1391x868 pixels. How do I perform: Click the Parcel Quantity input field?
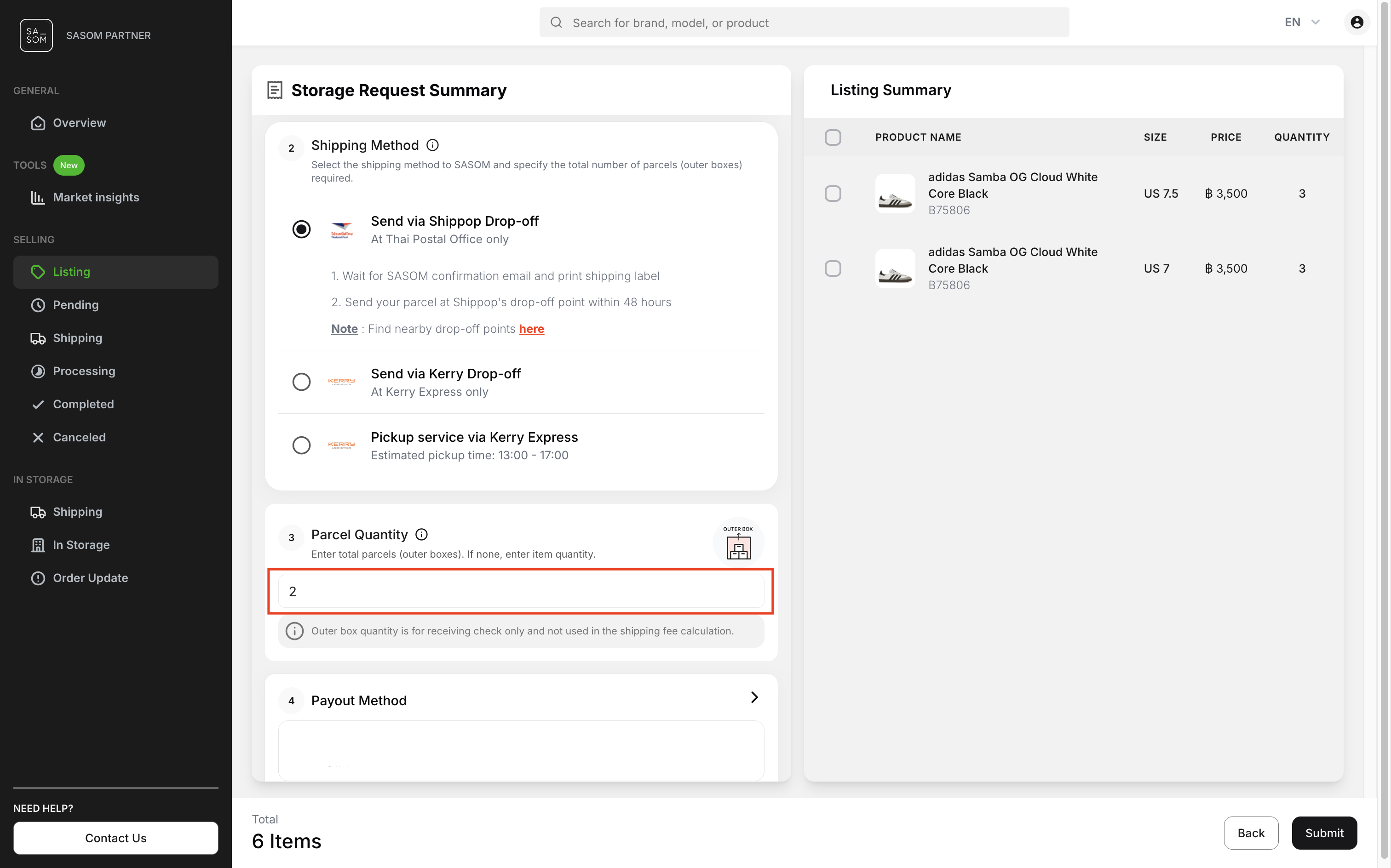pos(521,591)
